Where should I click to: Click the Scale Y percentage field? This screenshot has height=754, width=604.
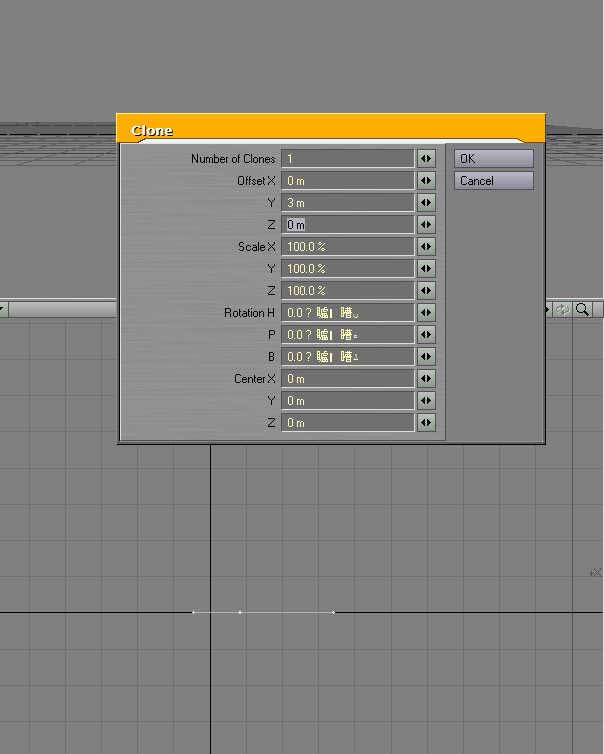click(x=347, y=269)
